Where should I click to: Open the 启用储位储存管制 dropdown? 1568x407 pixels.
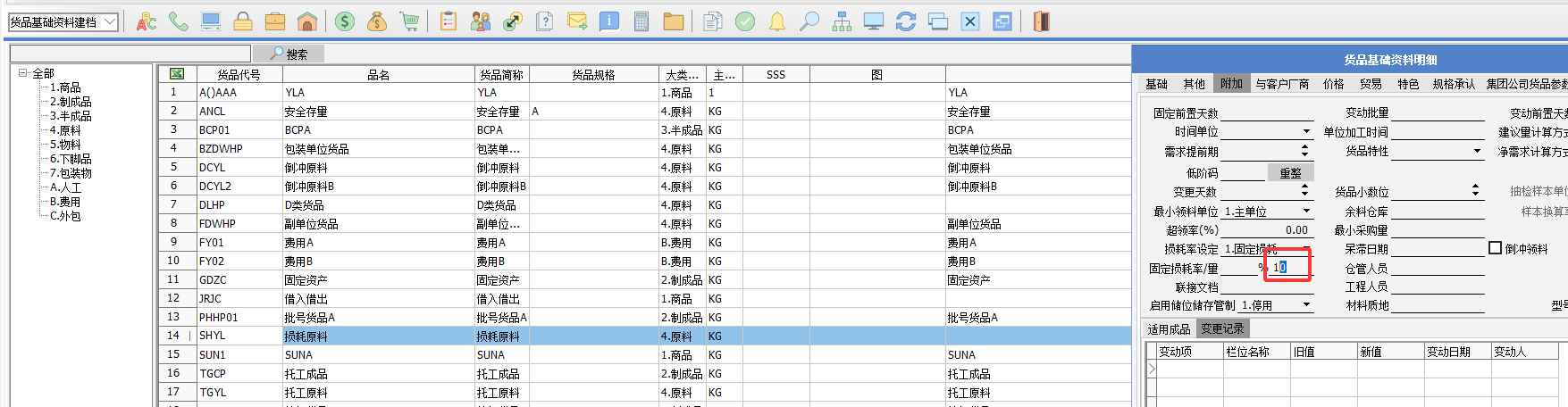click(x=1306, y=305)
